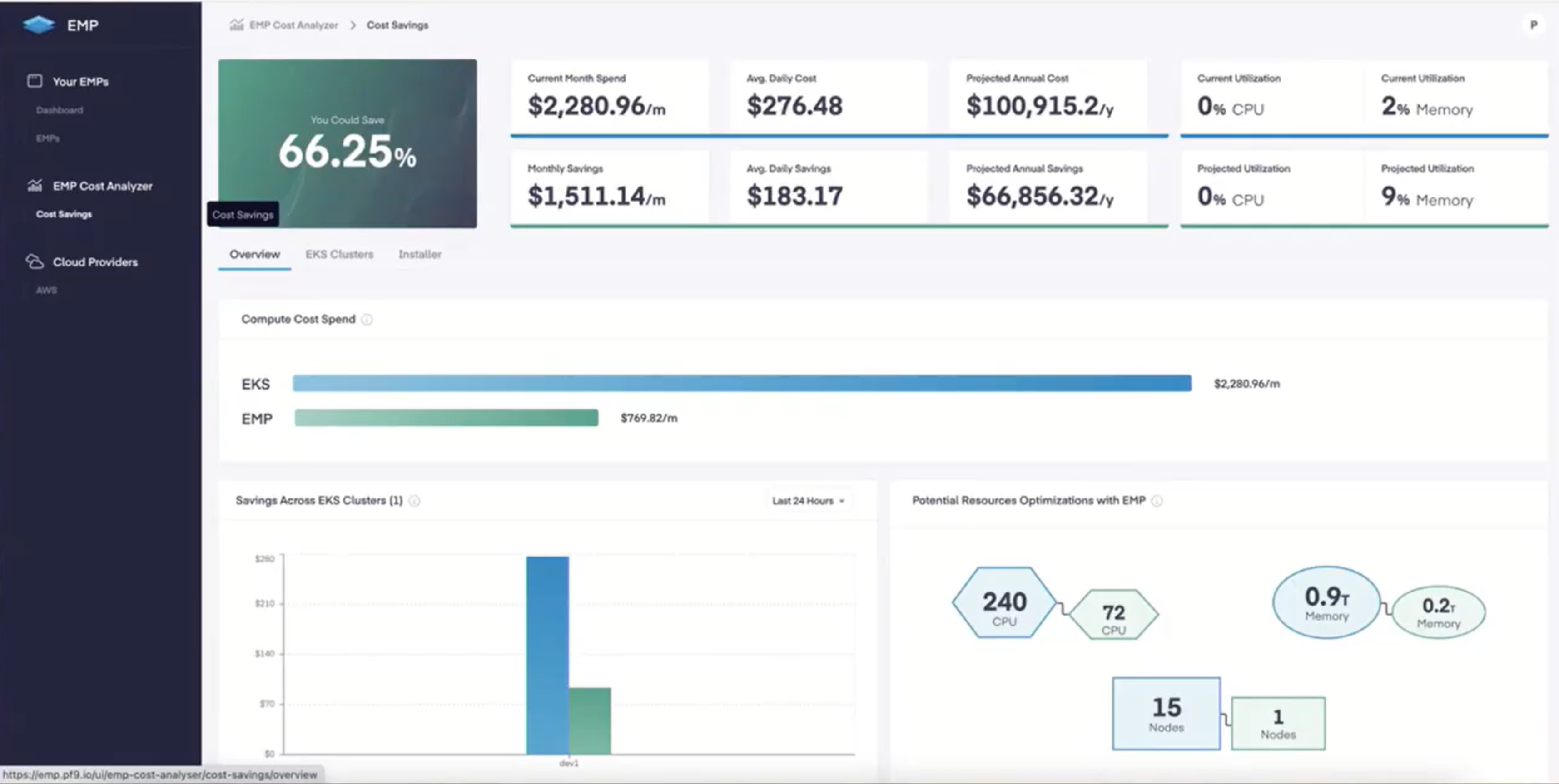Show info for Compute Cost Spend

[x=367, y=320]
